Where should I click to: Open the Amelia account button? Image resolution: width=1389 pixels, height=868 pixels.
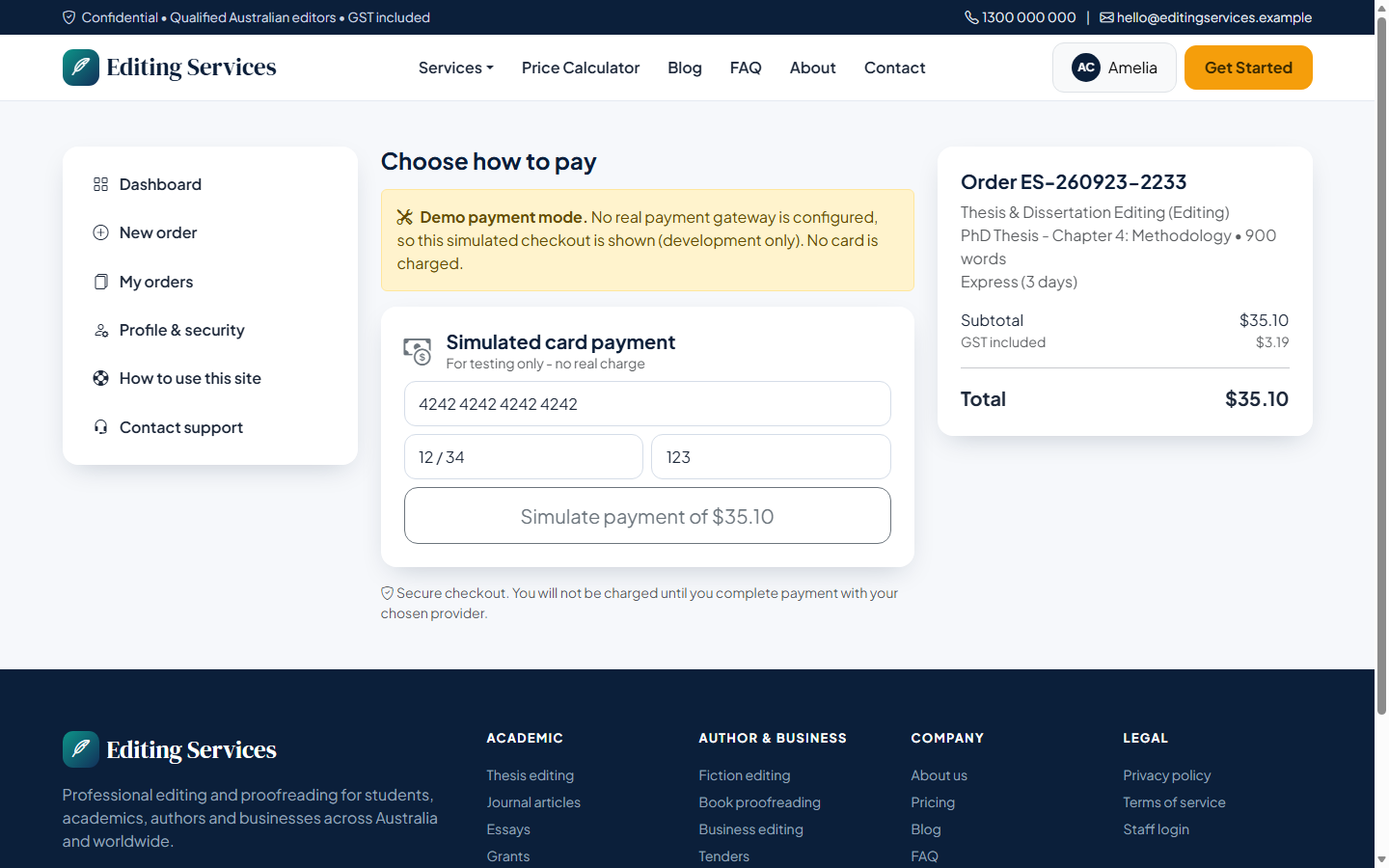(1114, 68)
